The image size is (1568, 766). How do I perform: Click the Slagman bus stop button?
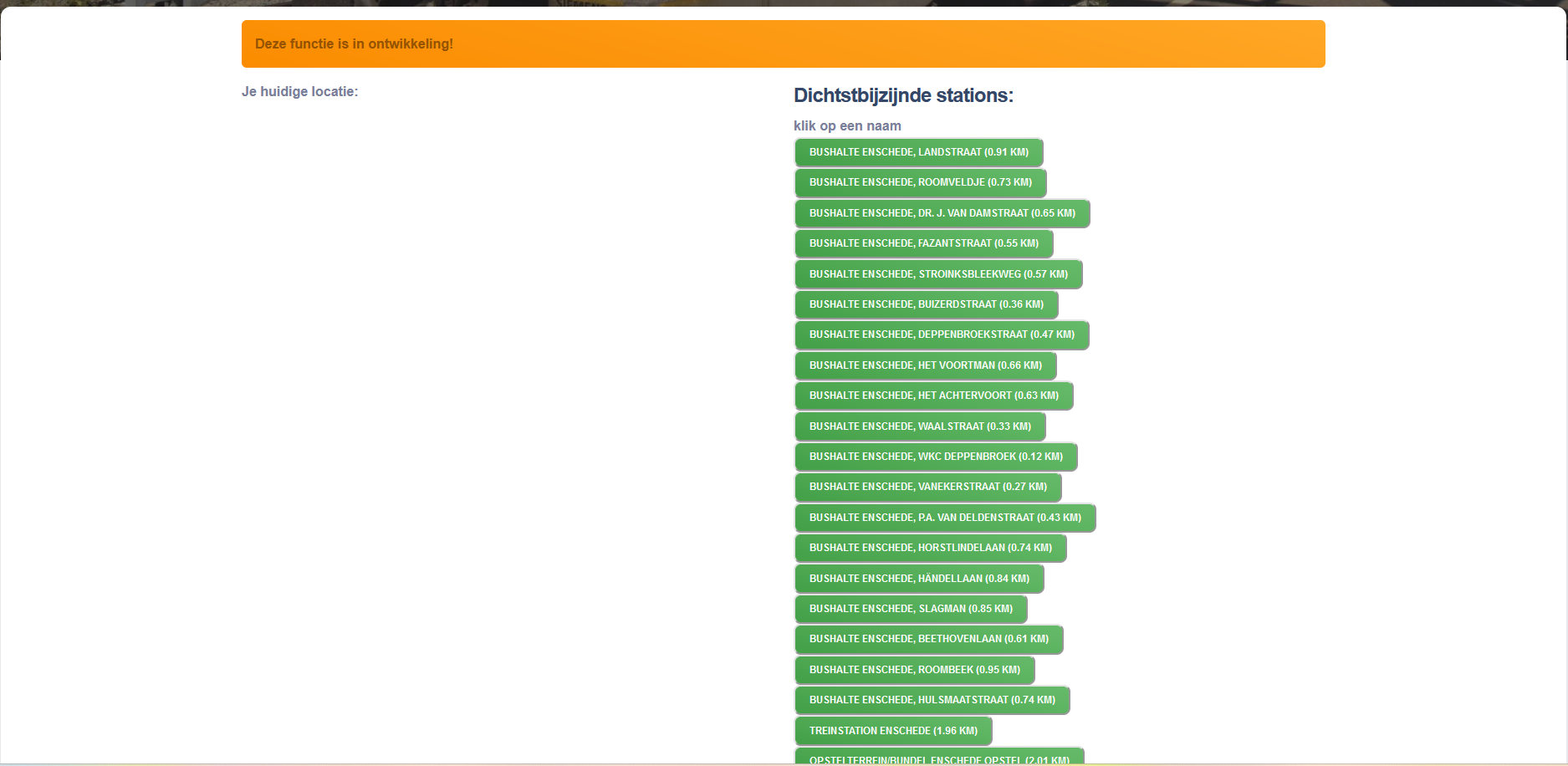tap(911, 609)
